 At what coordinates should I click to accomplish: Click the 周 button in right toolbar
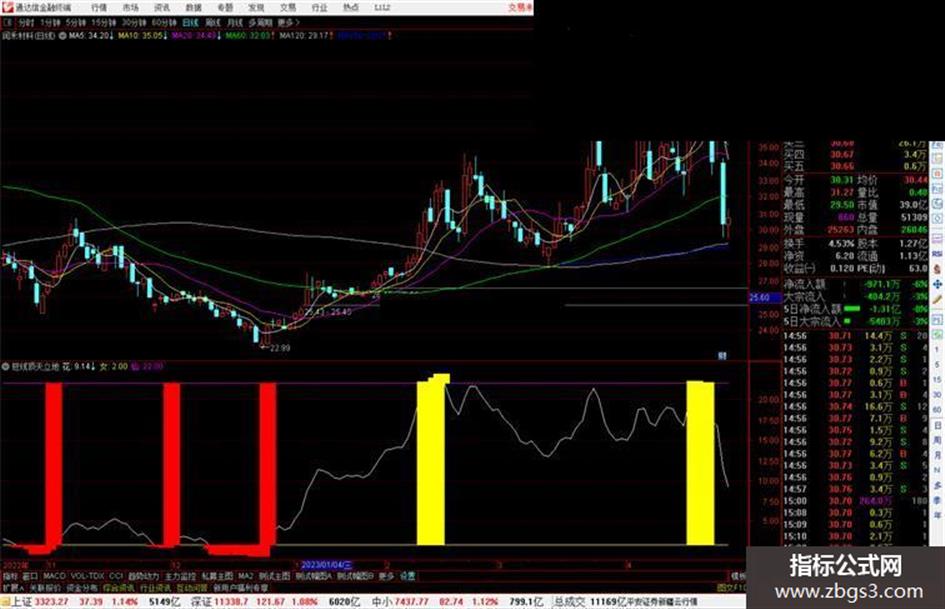click(x=937, y=441)
